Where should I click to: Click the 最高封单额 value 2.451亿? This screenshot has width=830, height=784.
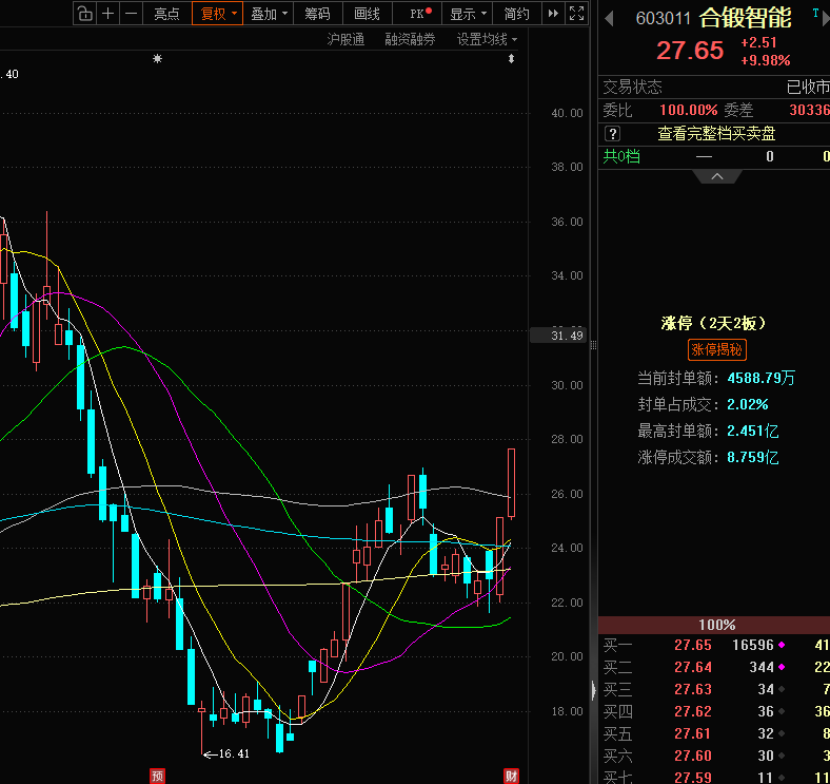752,431
